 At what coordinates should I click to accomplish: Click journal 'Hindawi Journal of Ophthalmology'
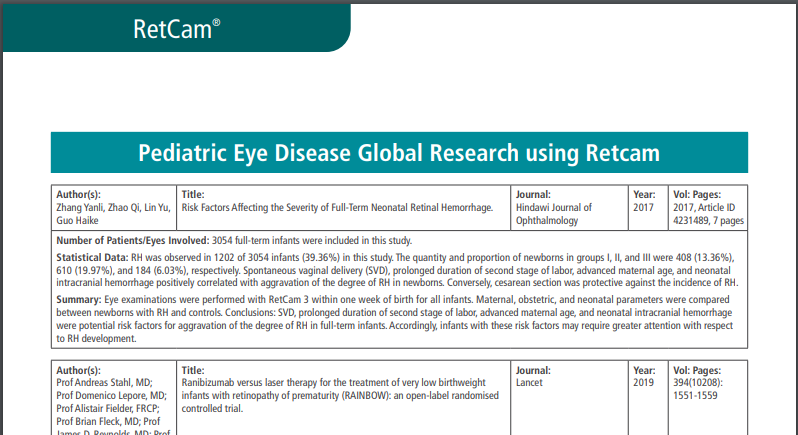tap(554, 214)
